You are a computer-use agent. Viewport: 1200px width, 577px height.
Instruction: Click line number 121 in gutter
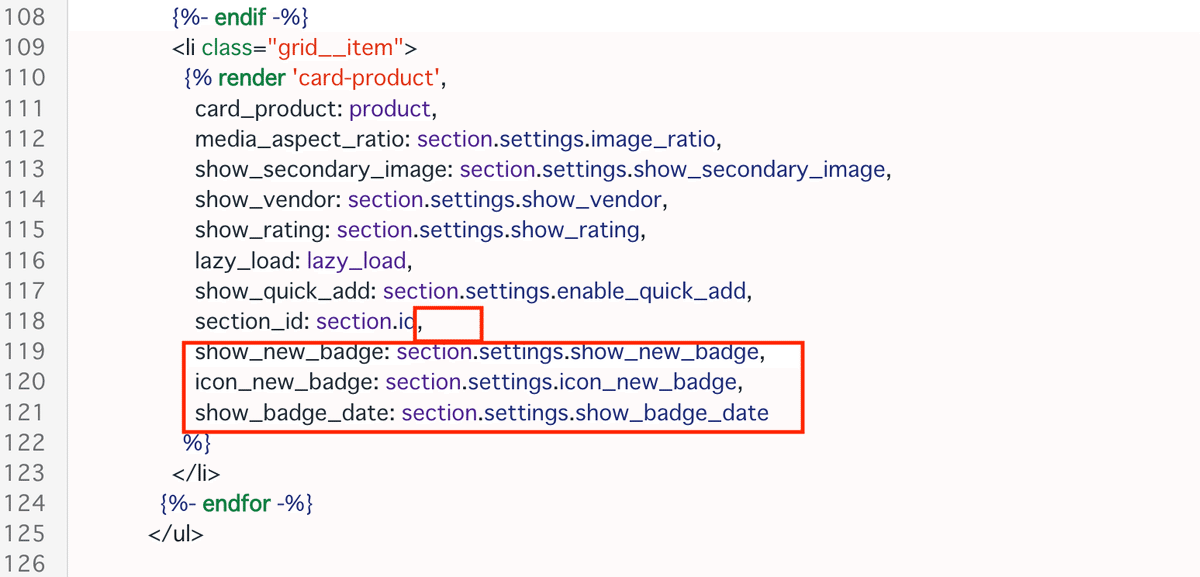point(25,412)
